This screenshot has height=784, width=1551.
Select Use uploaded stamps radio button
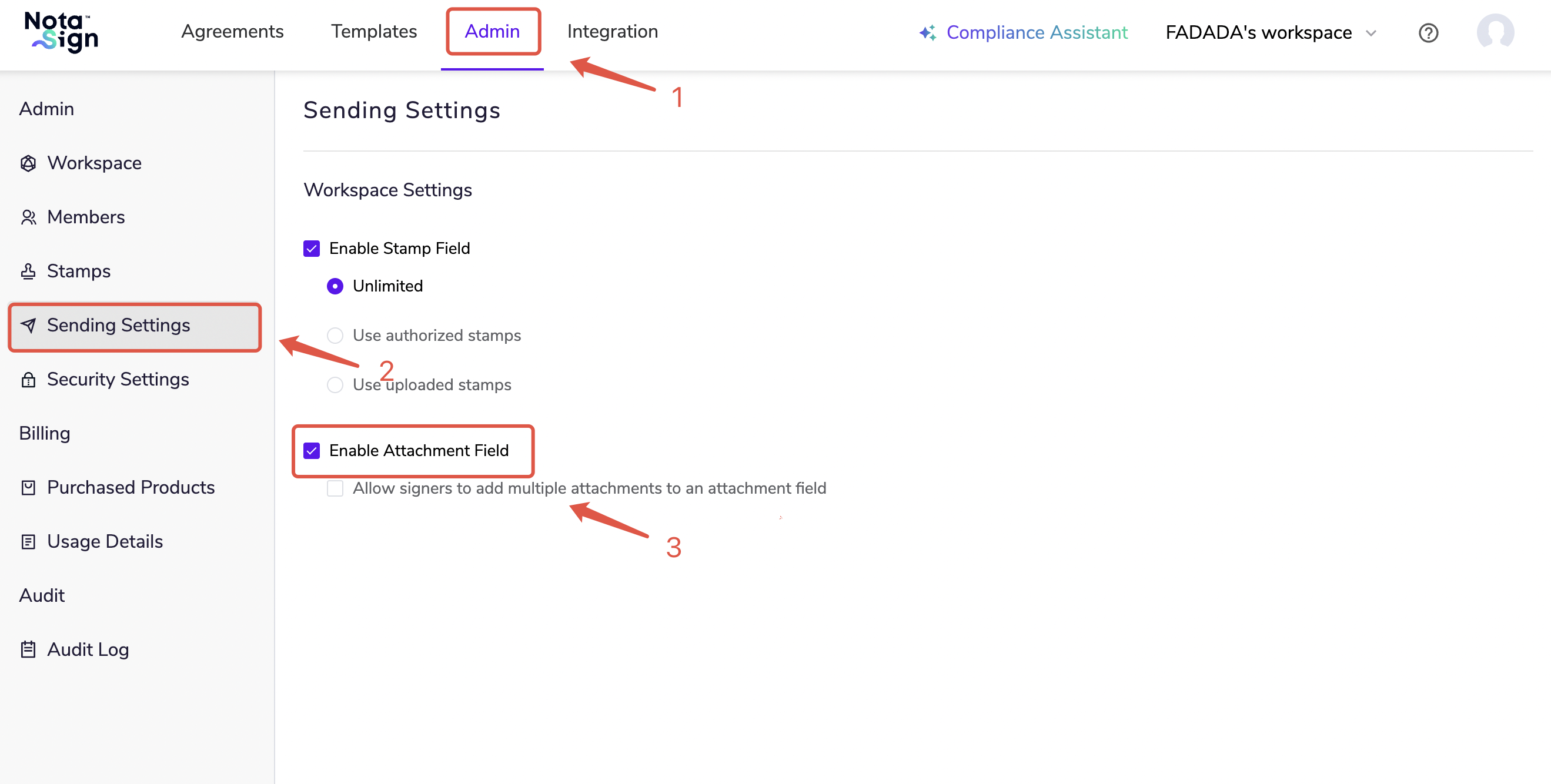pyautogui.click(x=335, y=384)
